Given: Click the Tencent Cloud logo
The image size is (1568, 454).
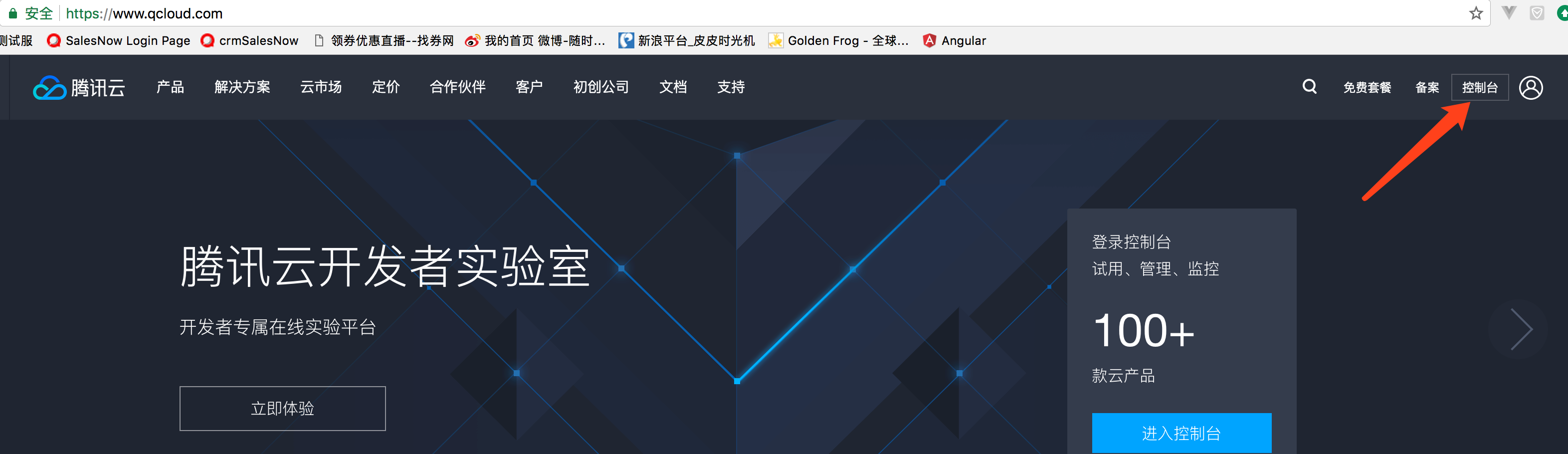Looking at the screenshot, I should pyautogui.click(x=79, y=88).
